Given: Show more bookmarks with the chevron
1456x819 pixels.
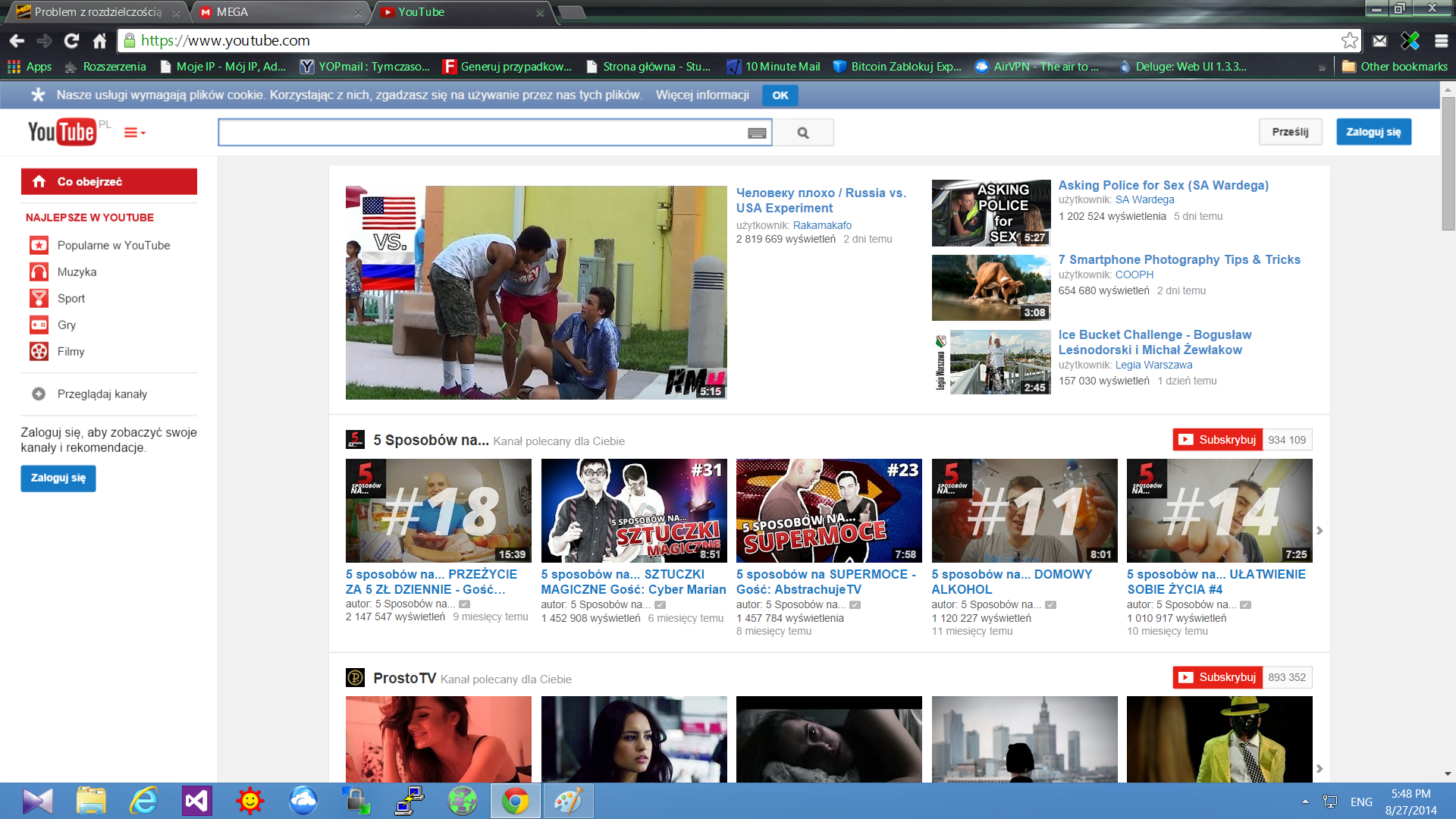Looking at the screenshot, I should pos(1322,67).
